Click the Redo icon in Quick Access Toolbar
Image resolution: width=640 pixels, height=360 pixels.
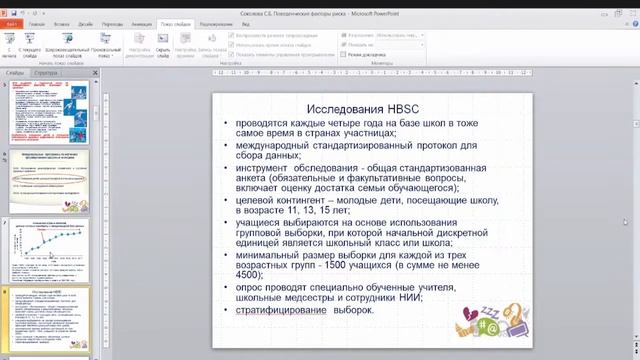[35, 13]
